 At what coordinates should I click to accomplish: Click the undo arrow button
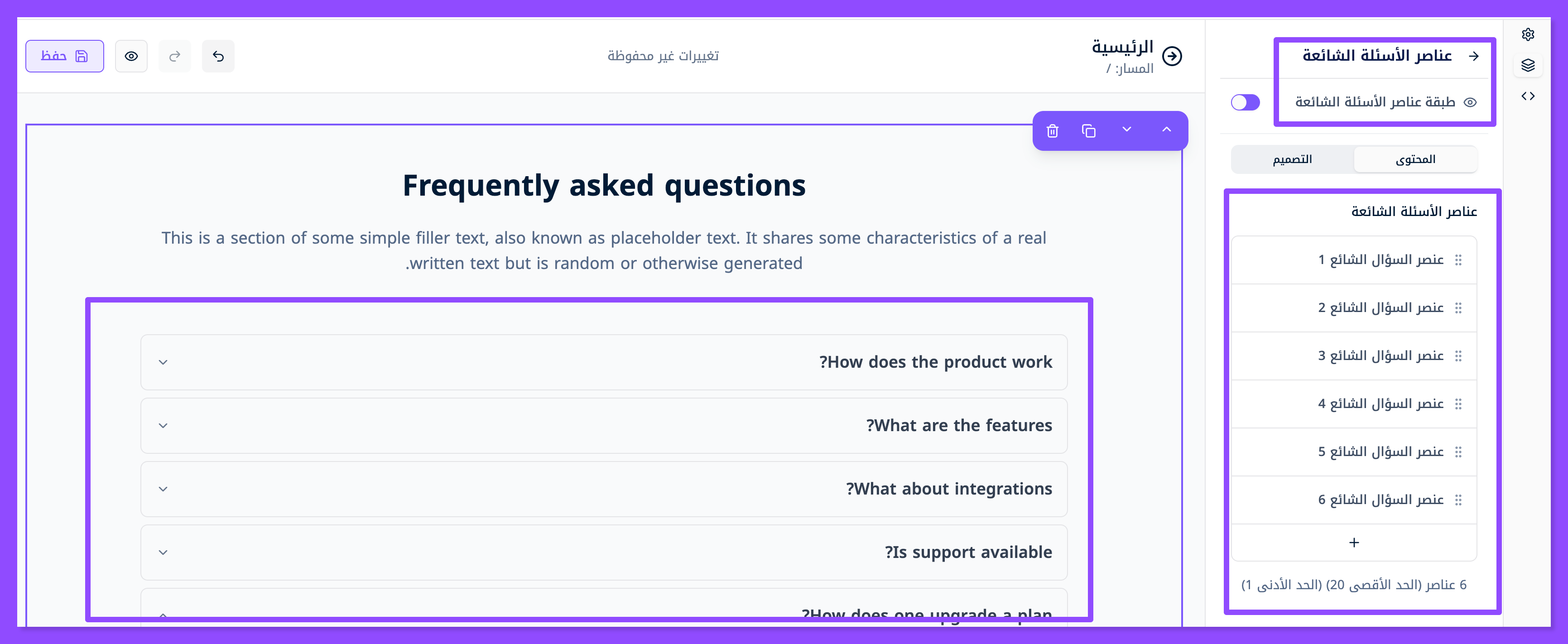click(218, 57)
